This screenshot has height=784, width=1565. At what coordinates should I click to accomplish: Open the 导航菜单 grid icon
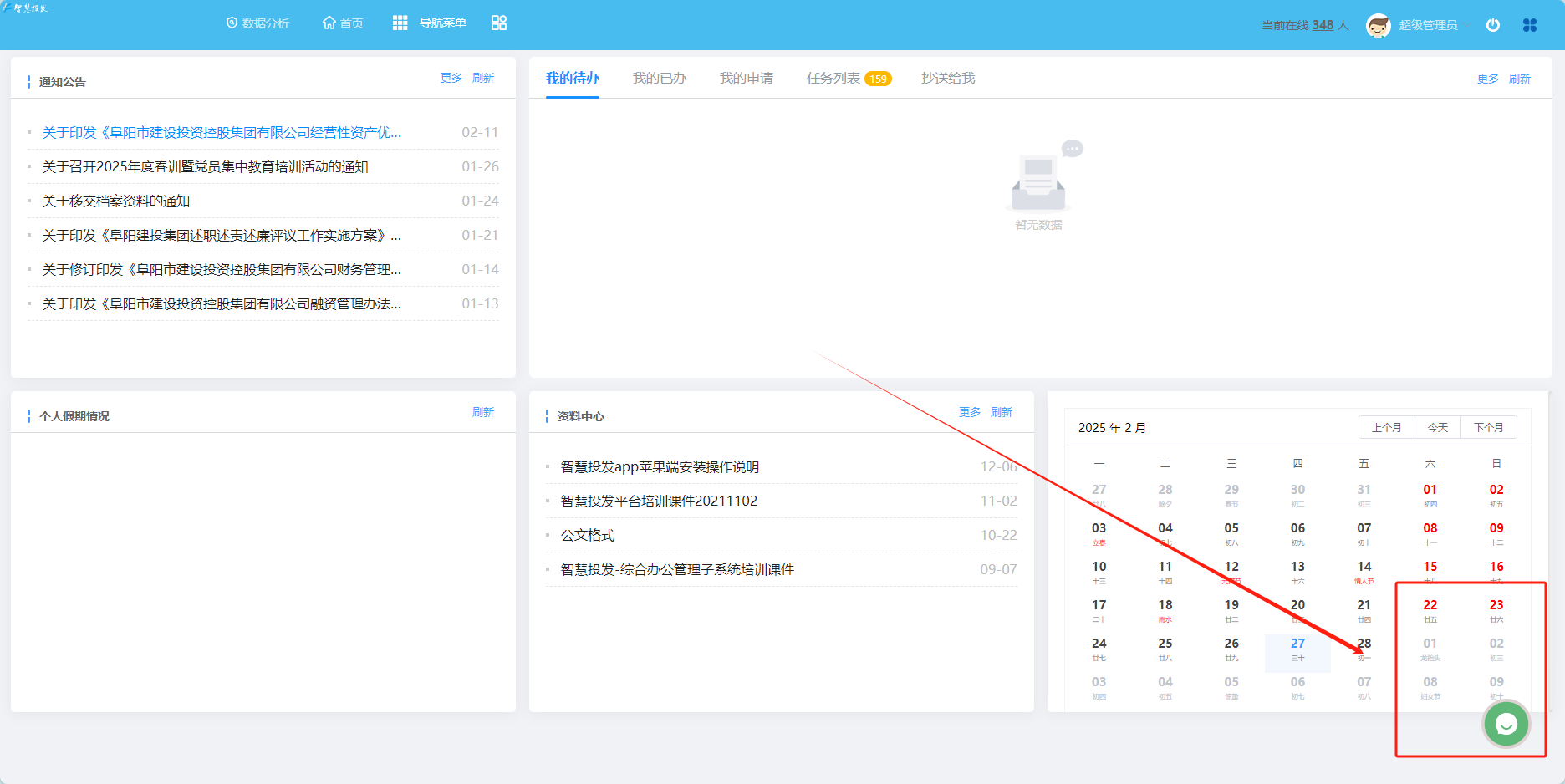point(400,23)
